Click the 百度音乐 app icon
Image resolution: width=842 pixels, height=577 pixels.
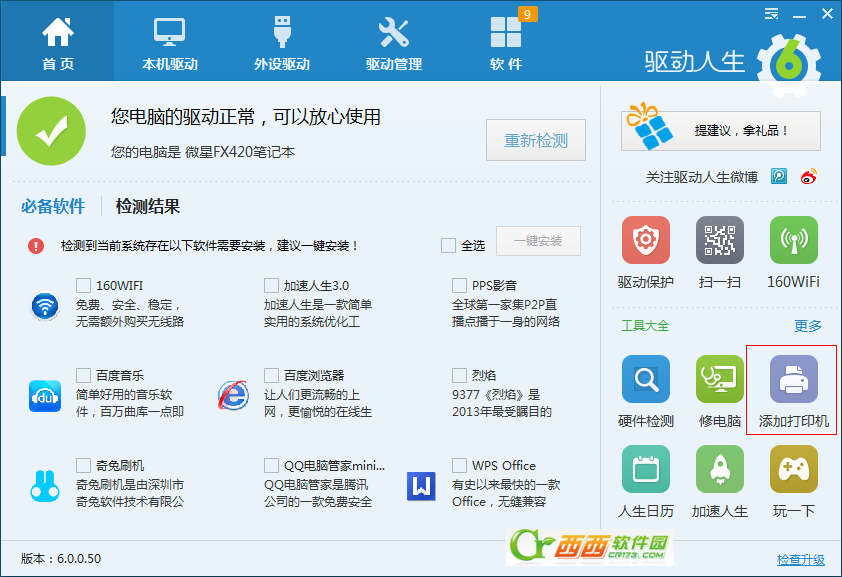[x=45, y=396]
